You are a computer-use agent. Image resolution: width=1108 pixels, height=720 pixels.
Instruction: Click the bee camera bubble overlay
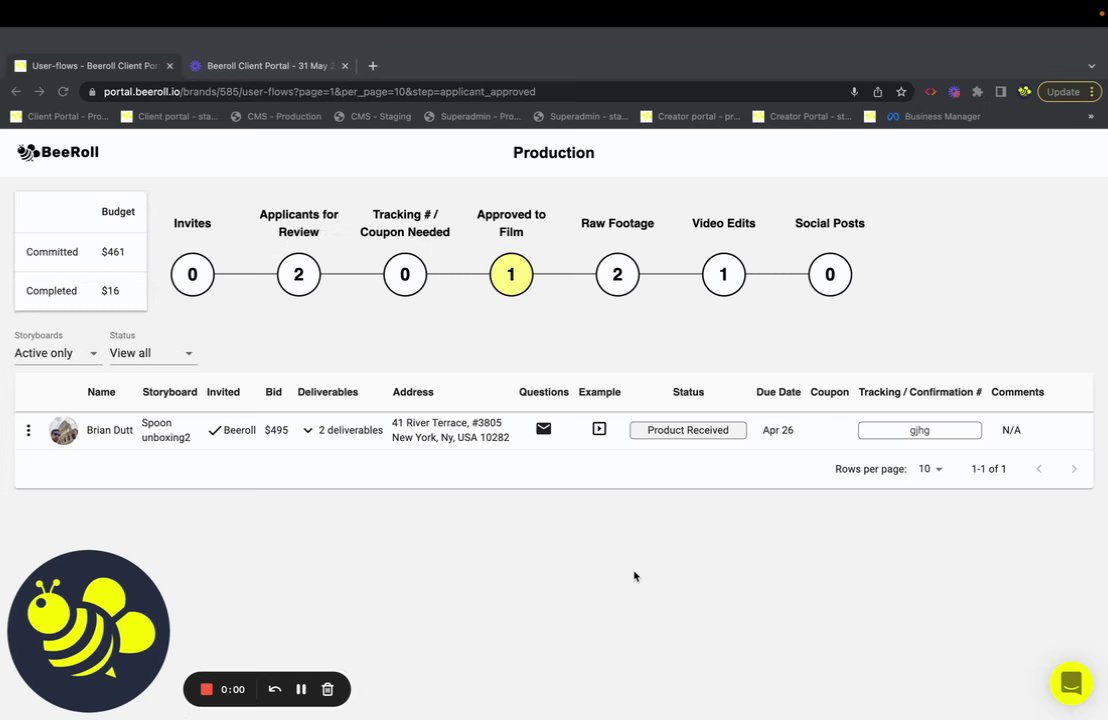(88, 631)
